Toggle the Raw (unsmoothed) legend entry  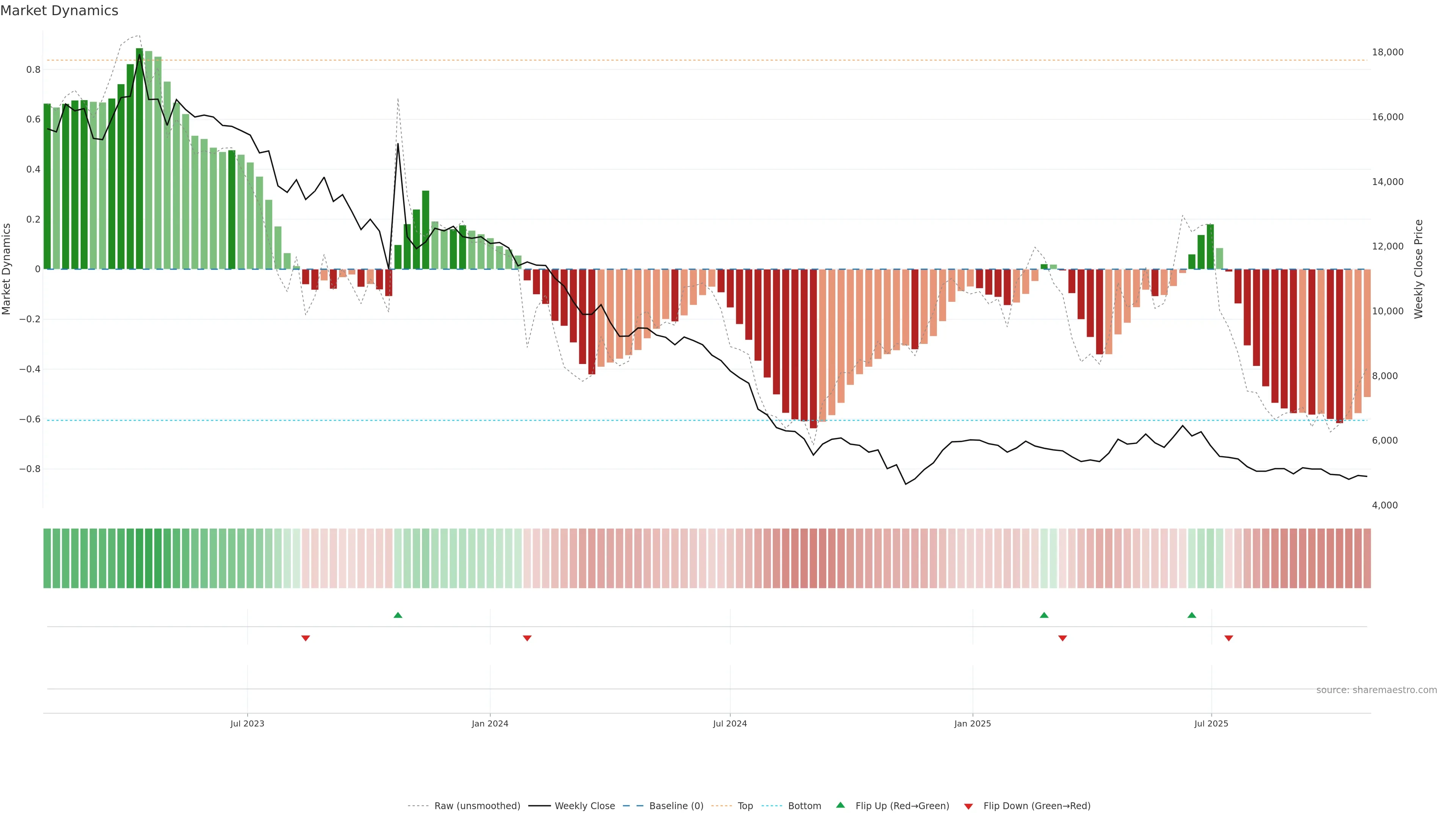point(477,806)
